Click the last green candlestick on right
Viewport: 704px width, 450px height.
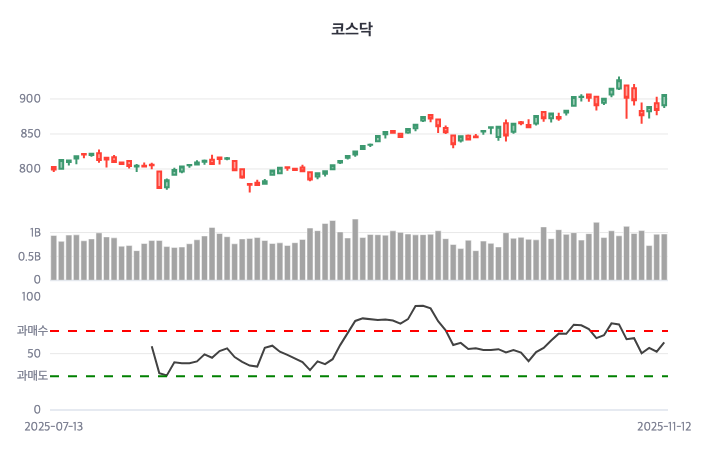click(664, 100)
